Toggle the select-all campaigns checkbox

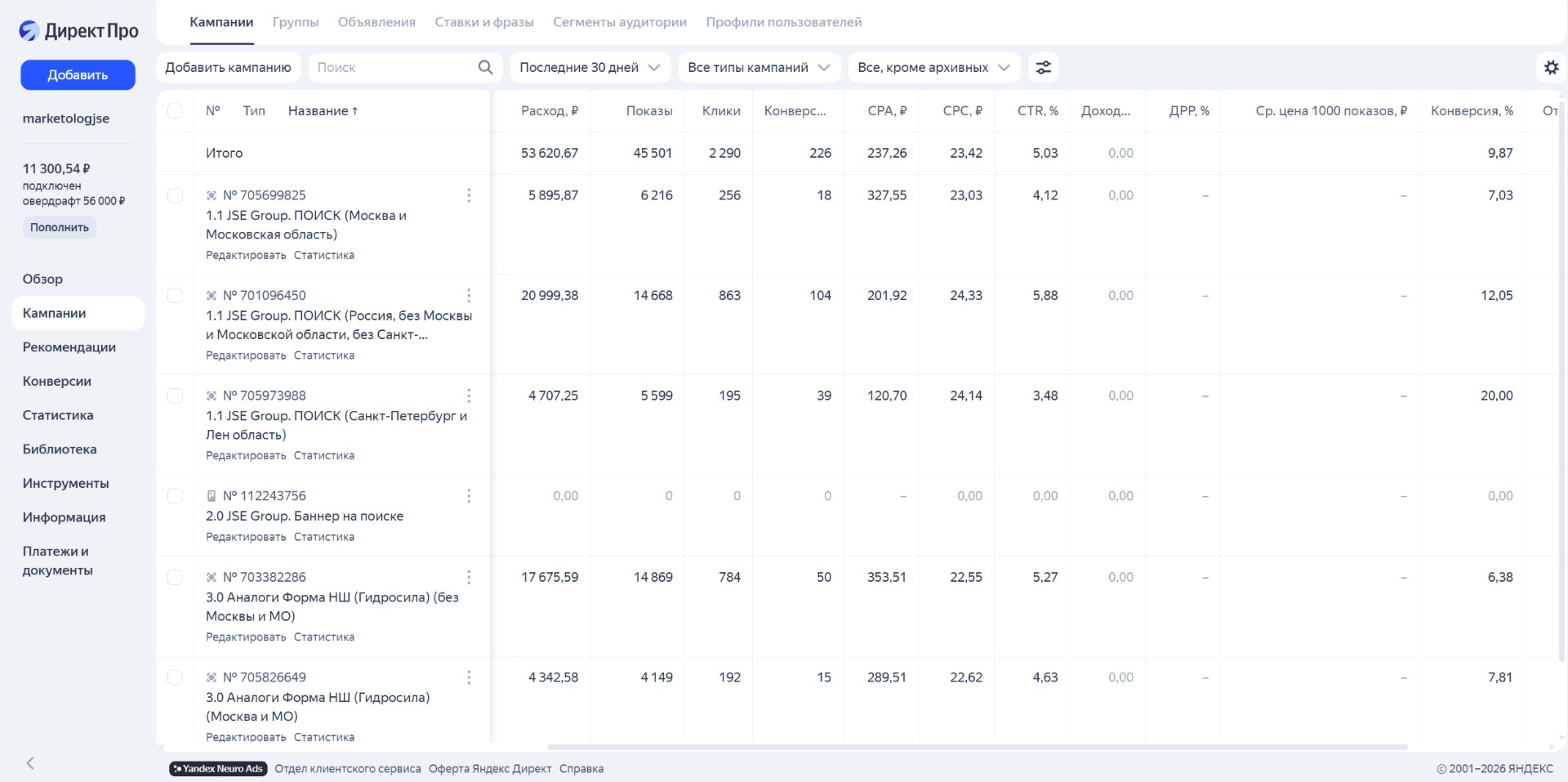tap(175, 111)
